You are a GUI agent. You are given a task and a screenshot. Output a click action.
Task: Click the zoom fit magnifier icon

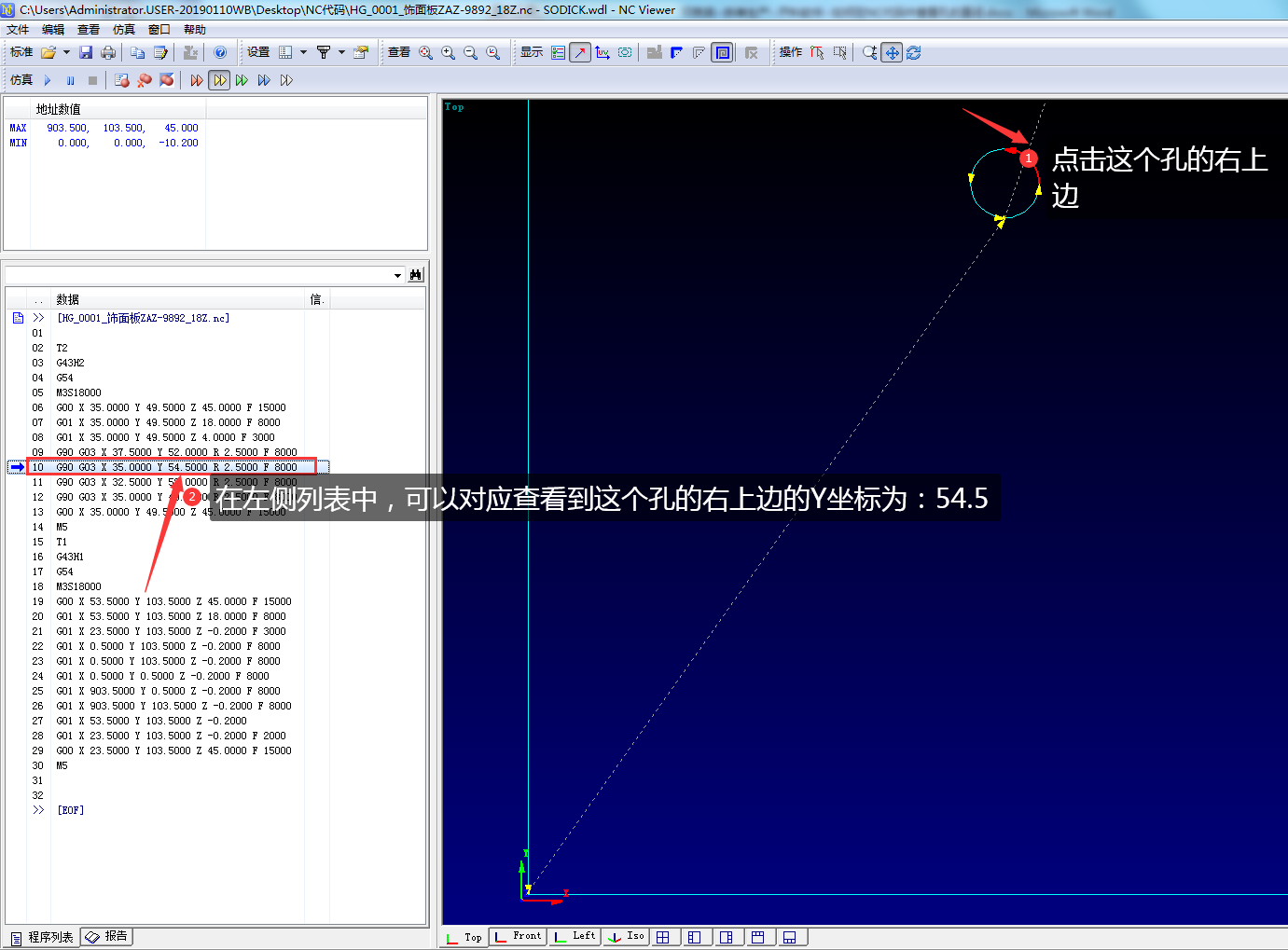(426, 52)
